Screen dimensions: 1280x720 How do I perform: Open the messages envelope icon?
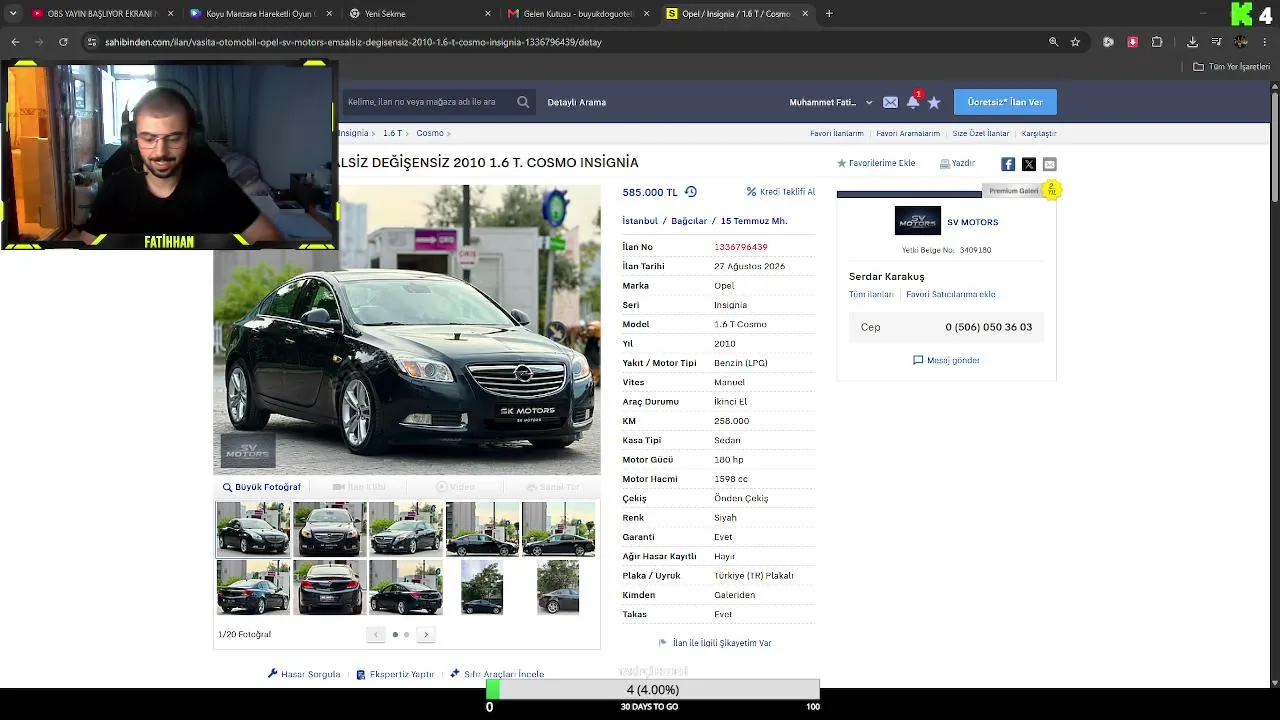coord(890,102)
